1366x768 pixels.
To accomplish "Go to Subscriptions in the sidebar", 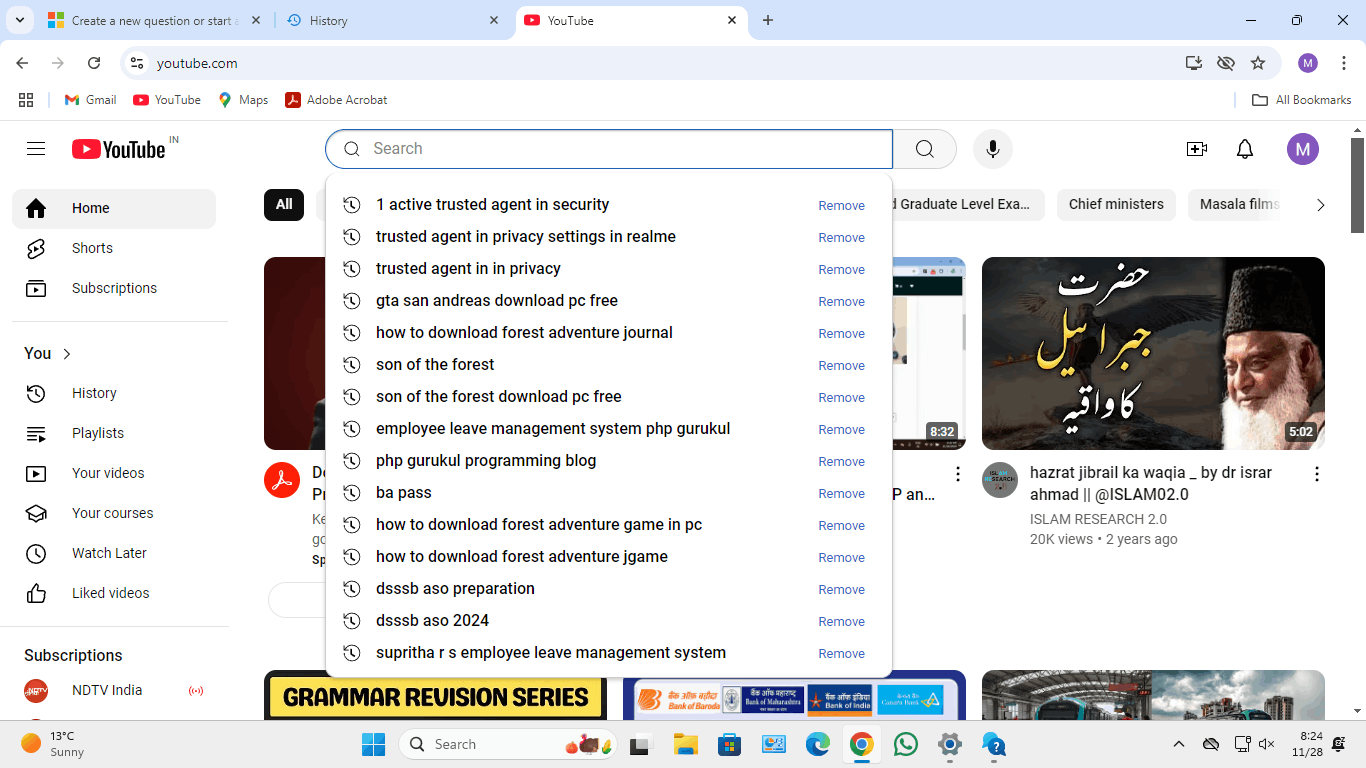I will [x=114, y=288].
